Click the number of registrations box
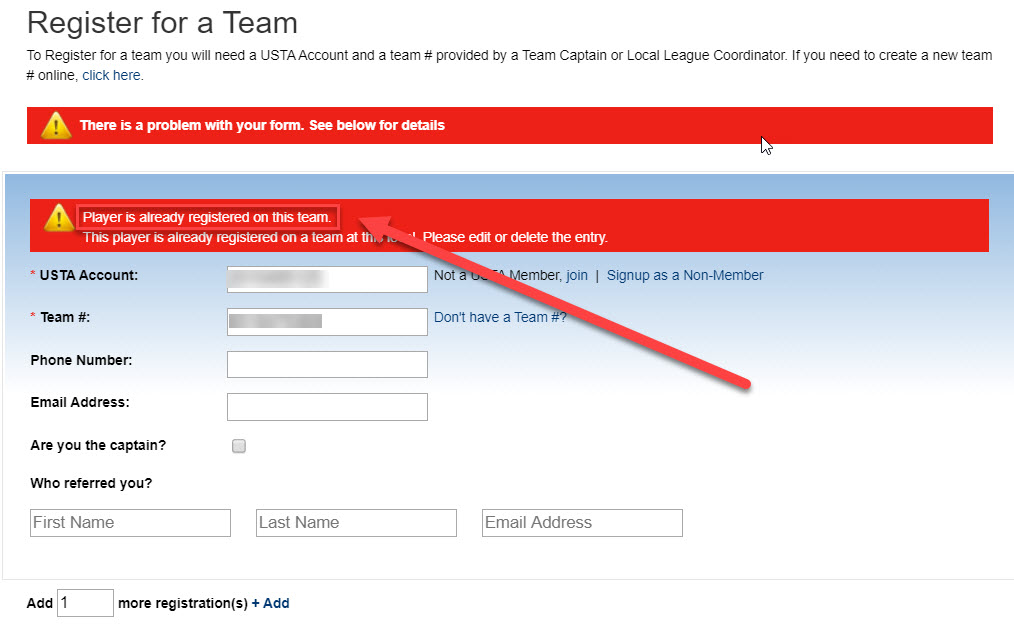 tap(85, 603)
